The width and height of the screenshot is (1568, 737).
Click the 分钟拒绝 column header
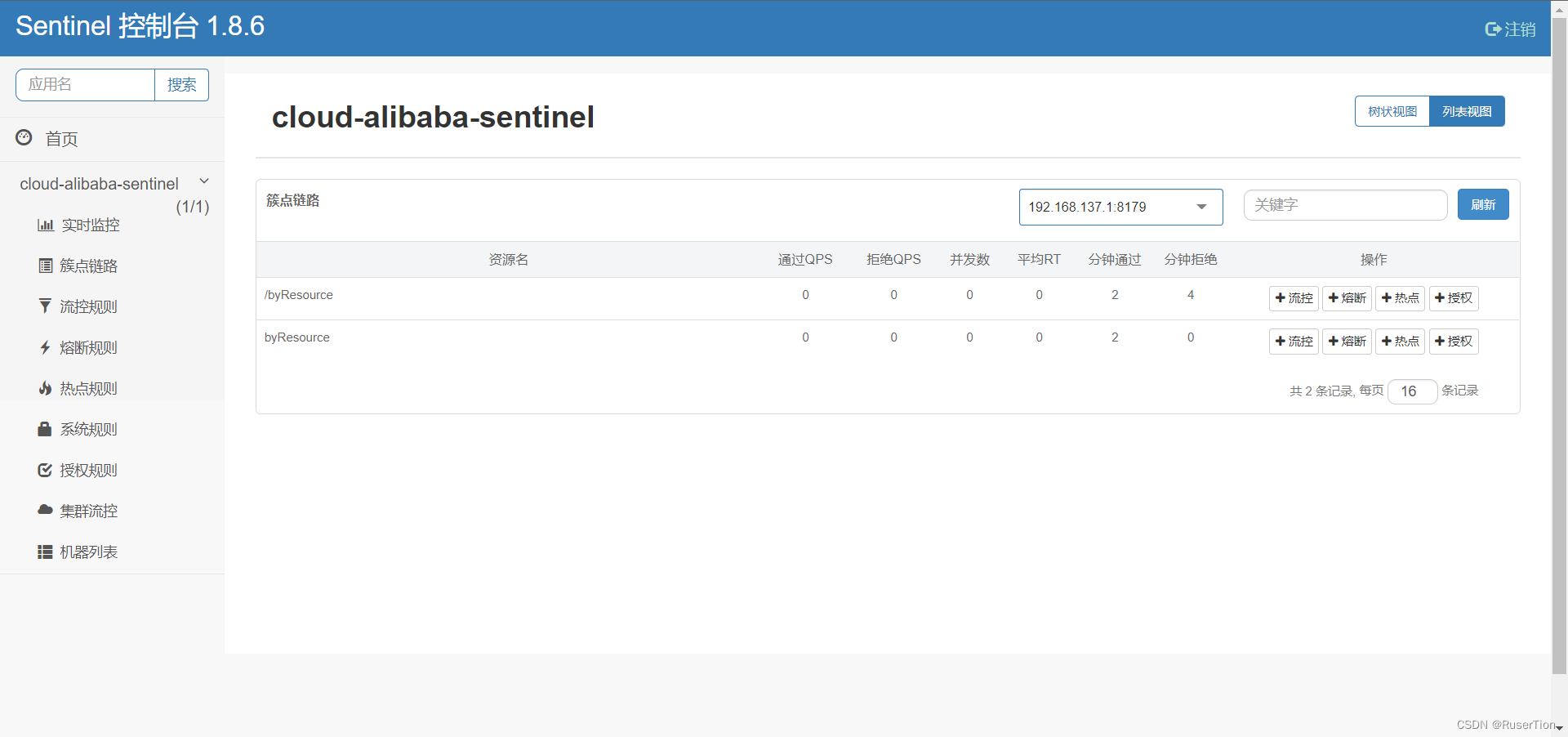pos(1191,260)
